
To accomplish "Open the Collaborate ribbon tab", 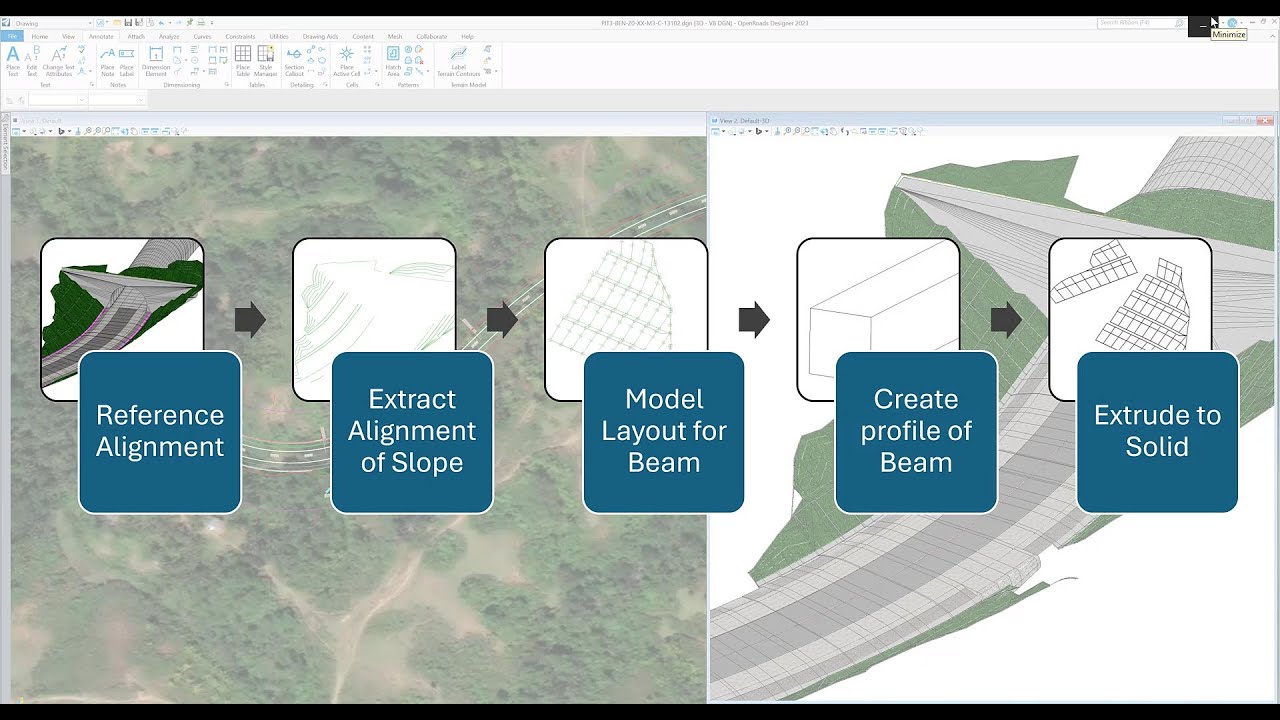I will coord(432,36).
